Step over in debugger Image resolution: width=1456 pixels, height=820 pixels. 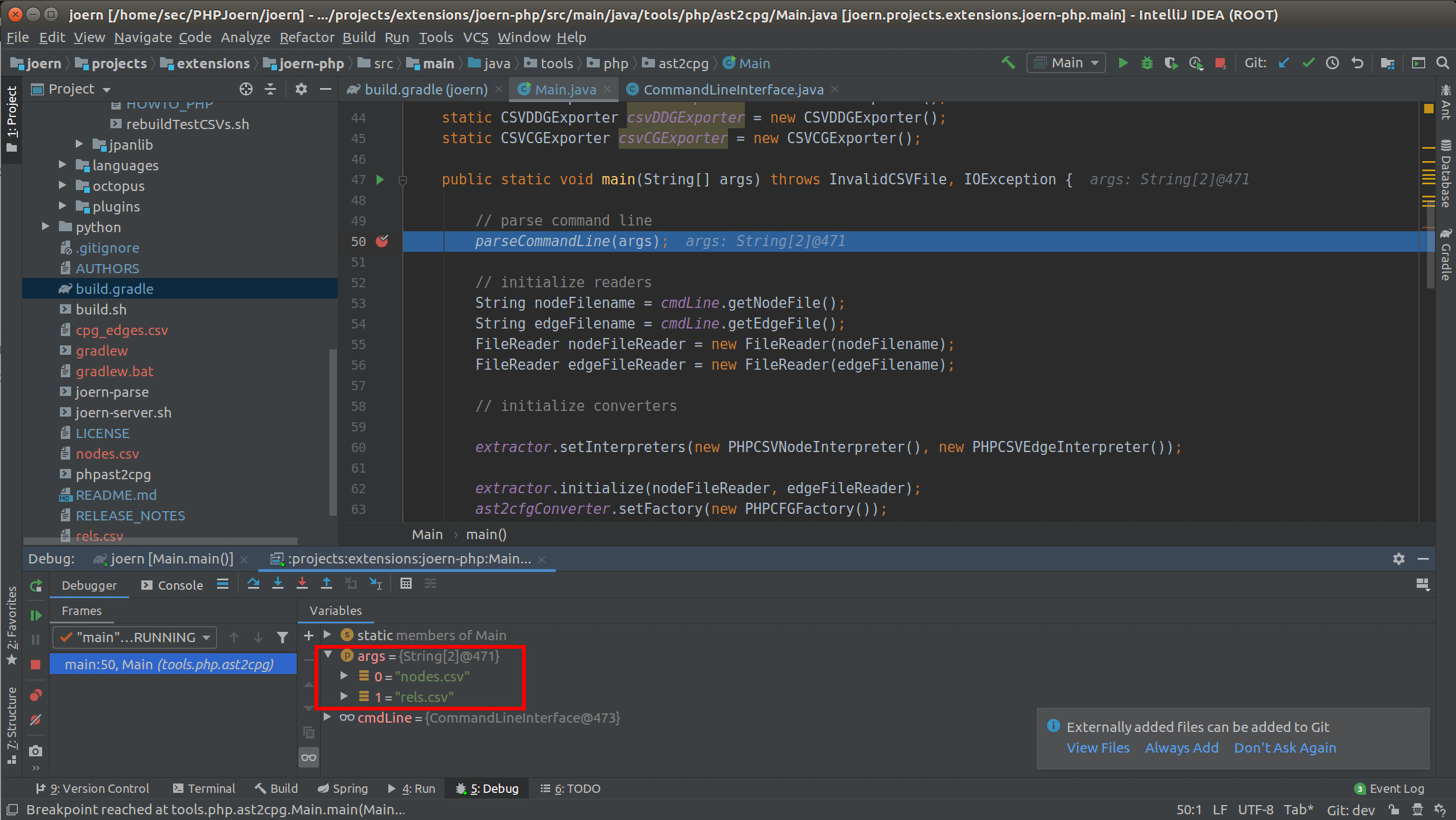point(253,584)
